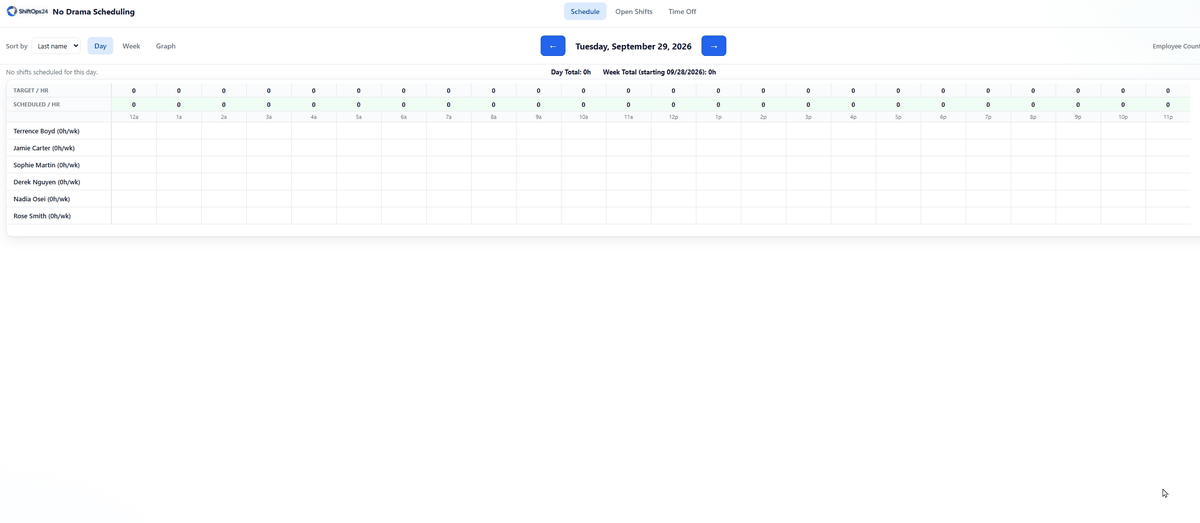Click the TARGET / HR row label

(x=31, y=91)
